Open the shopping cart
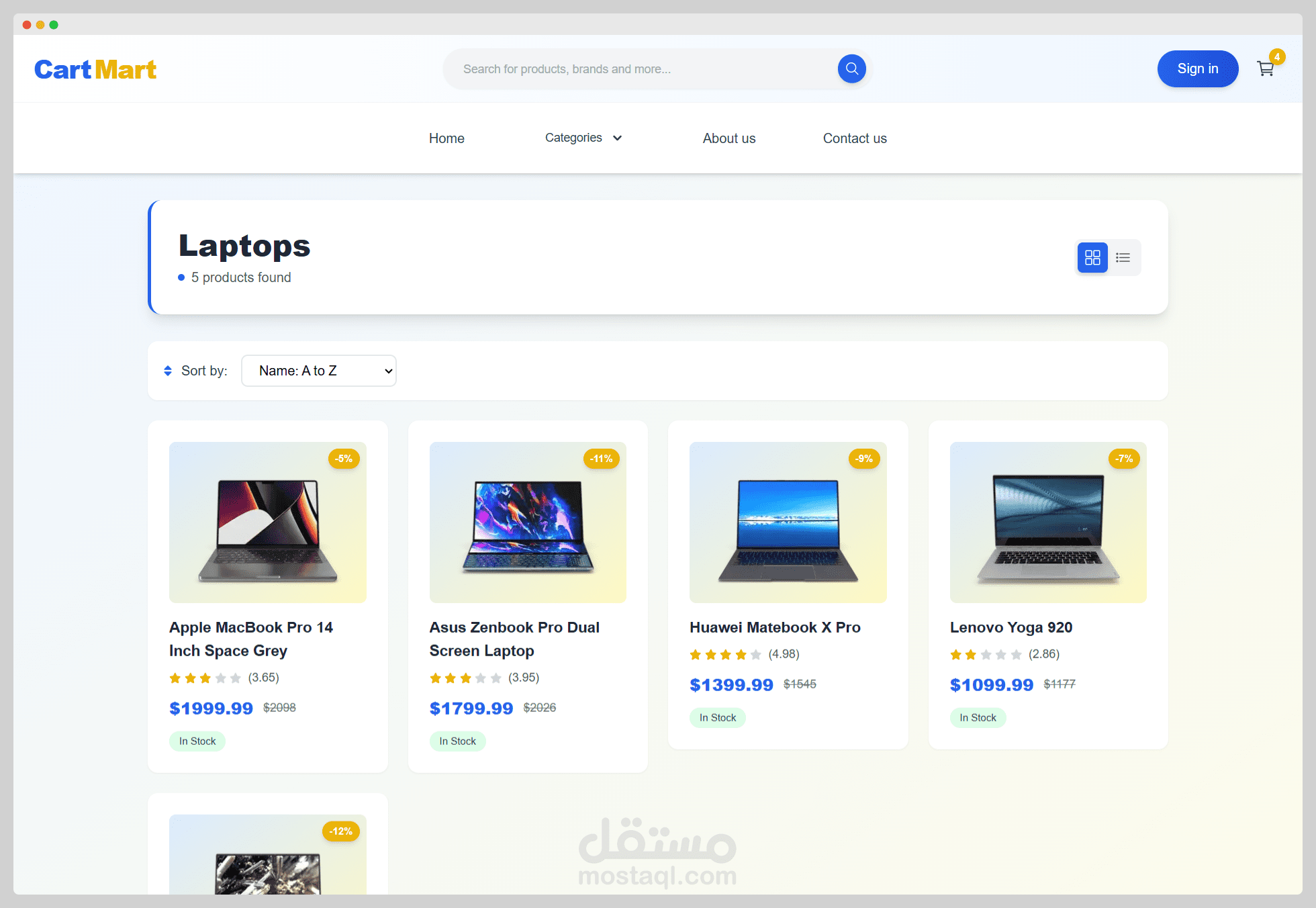1316x908 pixels. (x=1266, y=69)
